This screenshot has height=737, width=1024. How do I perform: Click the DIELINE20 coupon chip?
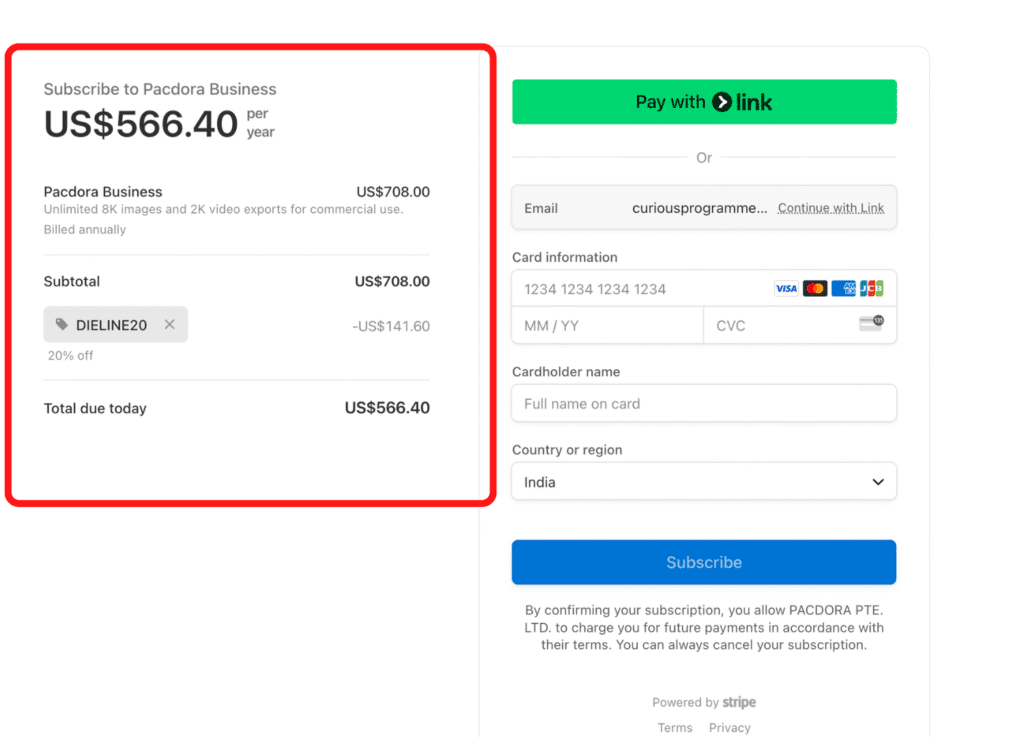point(116,324)
